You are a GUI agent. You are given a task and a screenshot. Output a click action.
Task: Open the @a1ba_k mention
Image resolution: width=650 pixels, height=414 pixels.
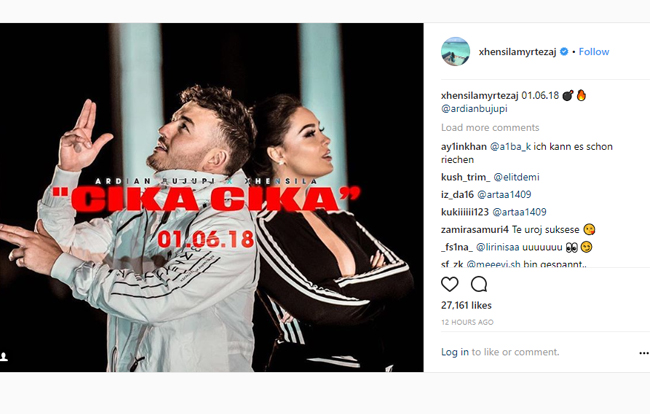tap(510, 147)
